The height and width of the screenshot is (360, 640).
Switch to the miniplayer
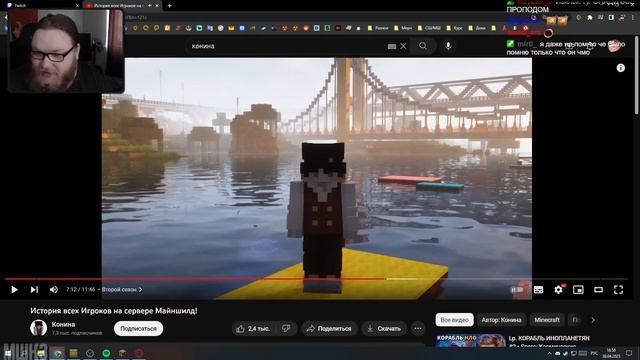point(578,289)
